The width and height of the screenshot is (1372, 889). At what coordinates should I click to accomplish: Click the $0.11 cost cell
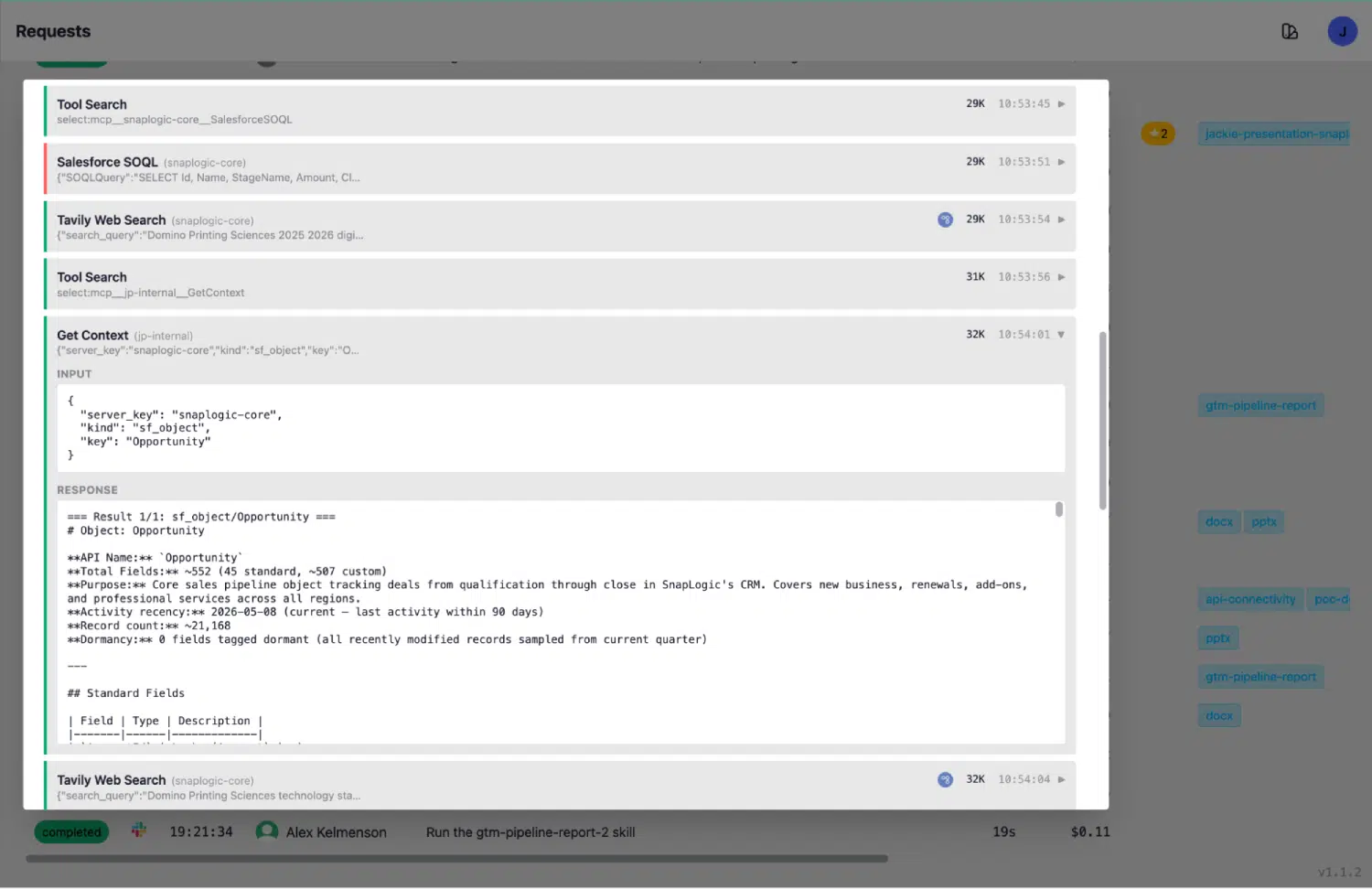[x=1090, y=832]
